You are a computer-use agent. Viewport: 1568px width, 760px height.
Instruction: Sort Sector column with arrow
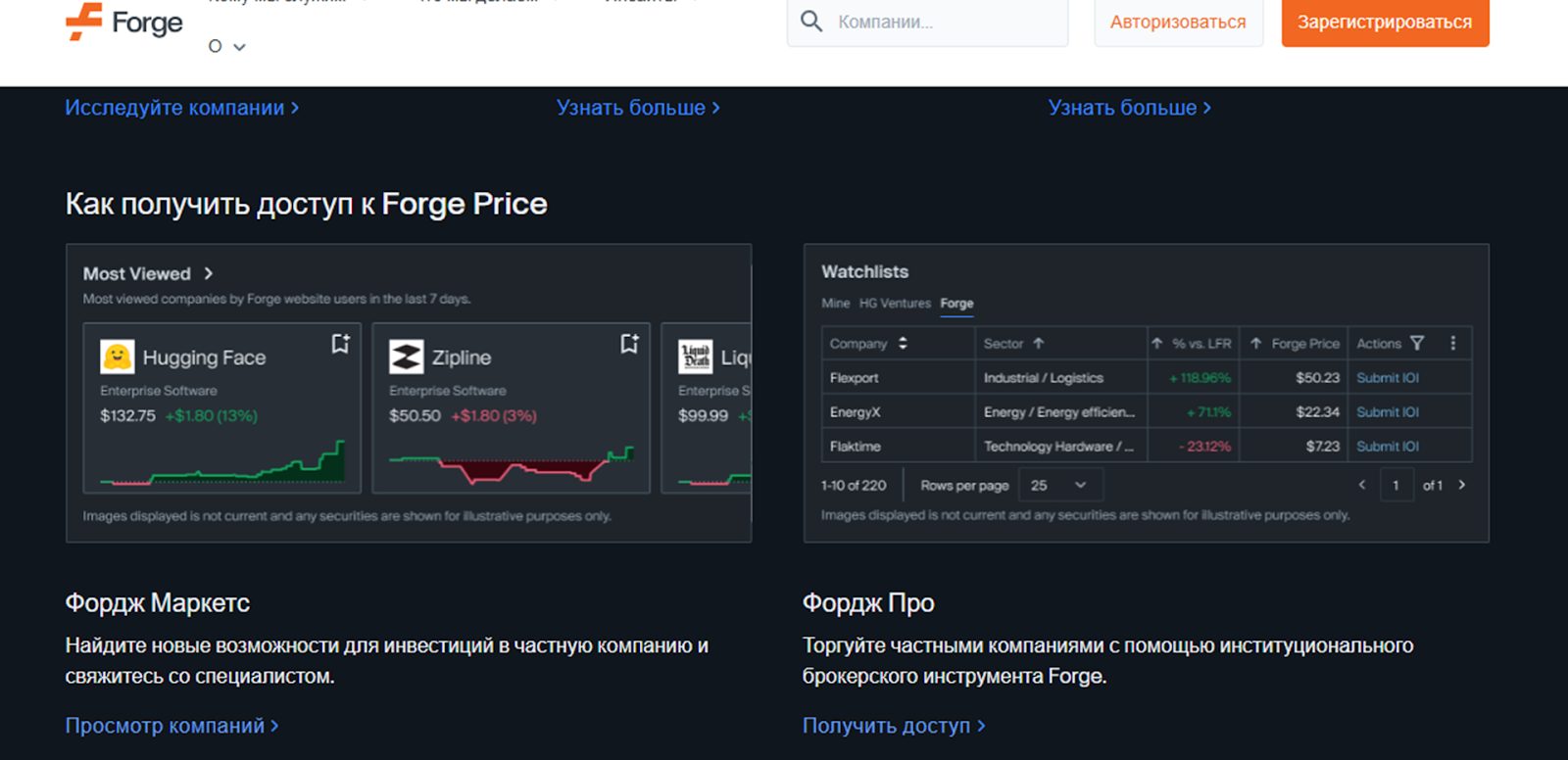(1039, 343)
